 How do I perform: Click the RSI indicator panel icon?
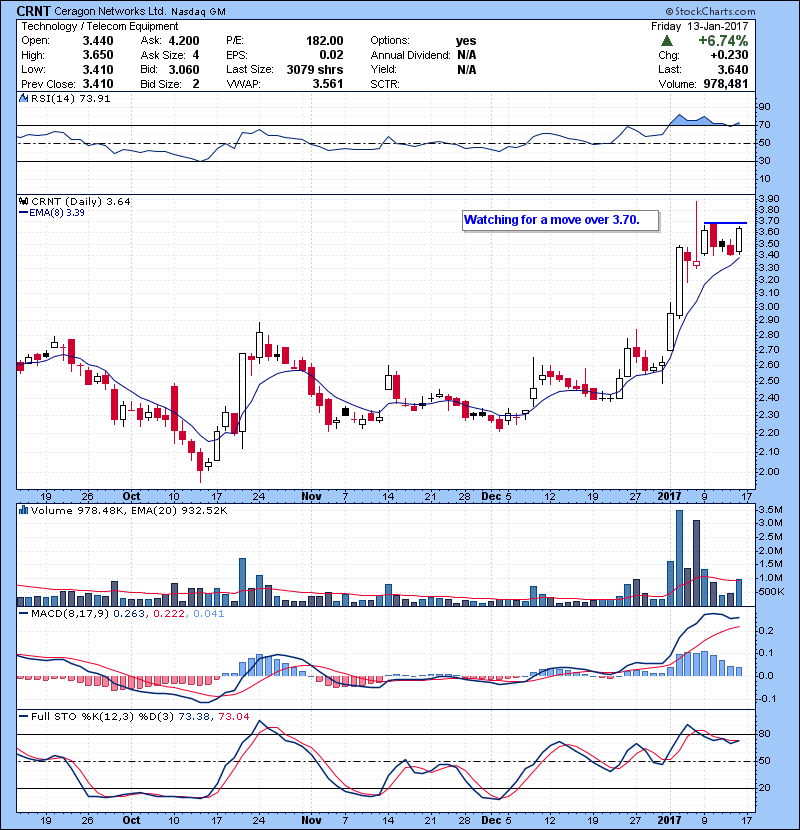pos(23,98)
